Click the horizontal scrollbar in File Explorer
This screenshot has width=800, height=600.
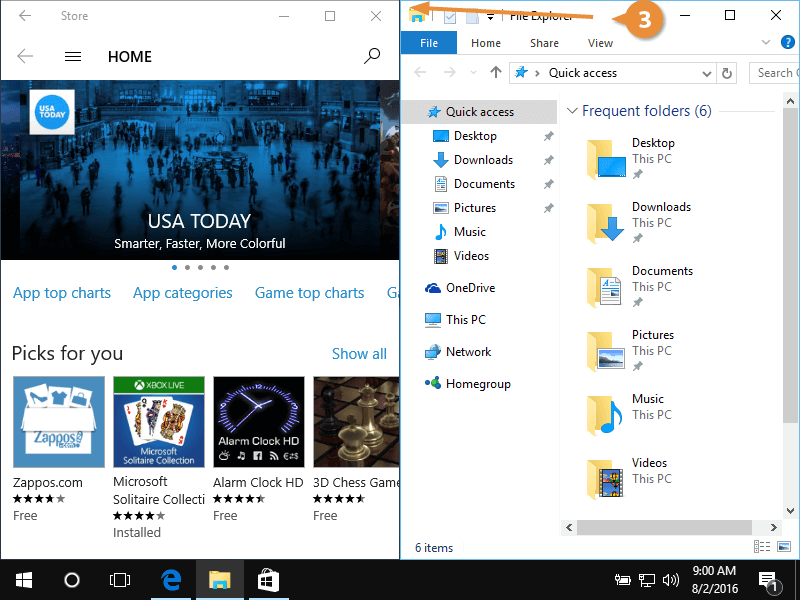pyautogui.click(x=664, y=527)
